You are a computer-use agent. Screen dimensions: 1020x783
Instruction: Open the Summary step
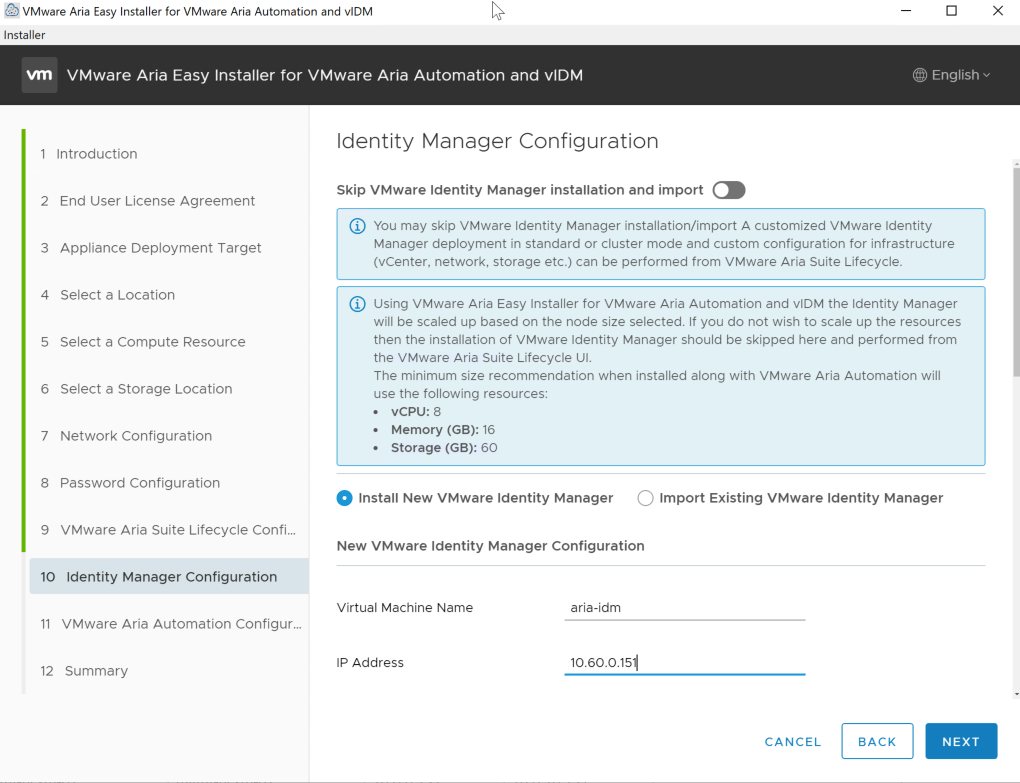(x=95, y=671)
